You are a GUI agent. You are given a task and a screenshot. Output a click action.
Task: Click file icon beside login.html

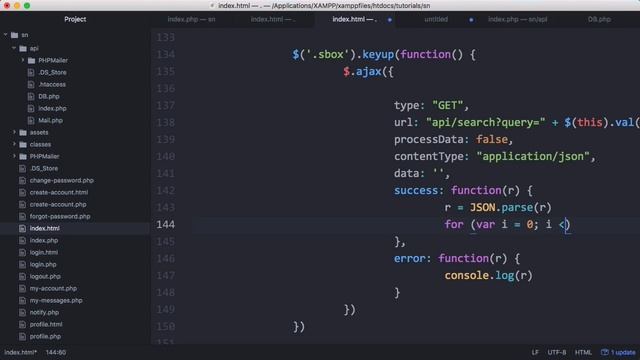22,252
